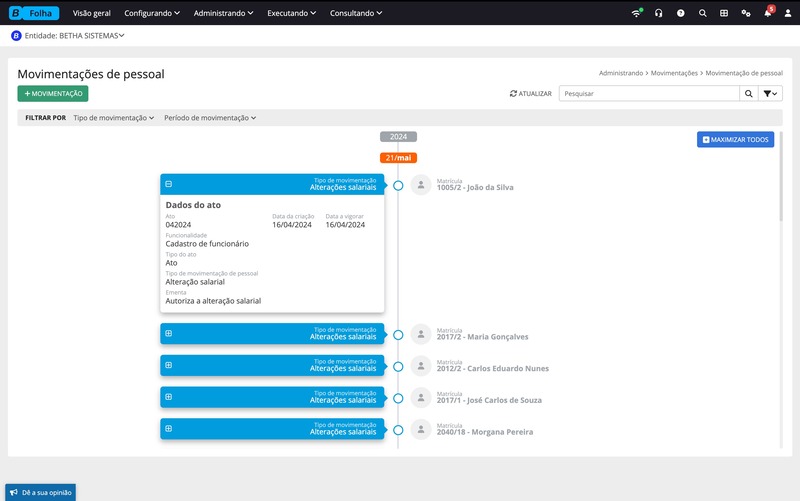Open the advanced filter funnel dropdown

coord(770,93)
